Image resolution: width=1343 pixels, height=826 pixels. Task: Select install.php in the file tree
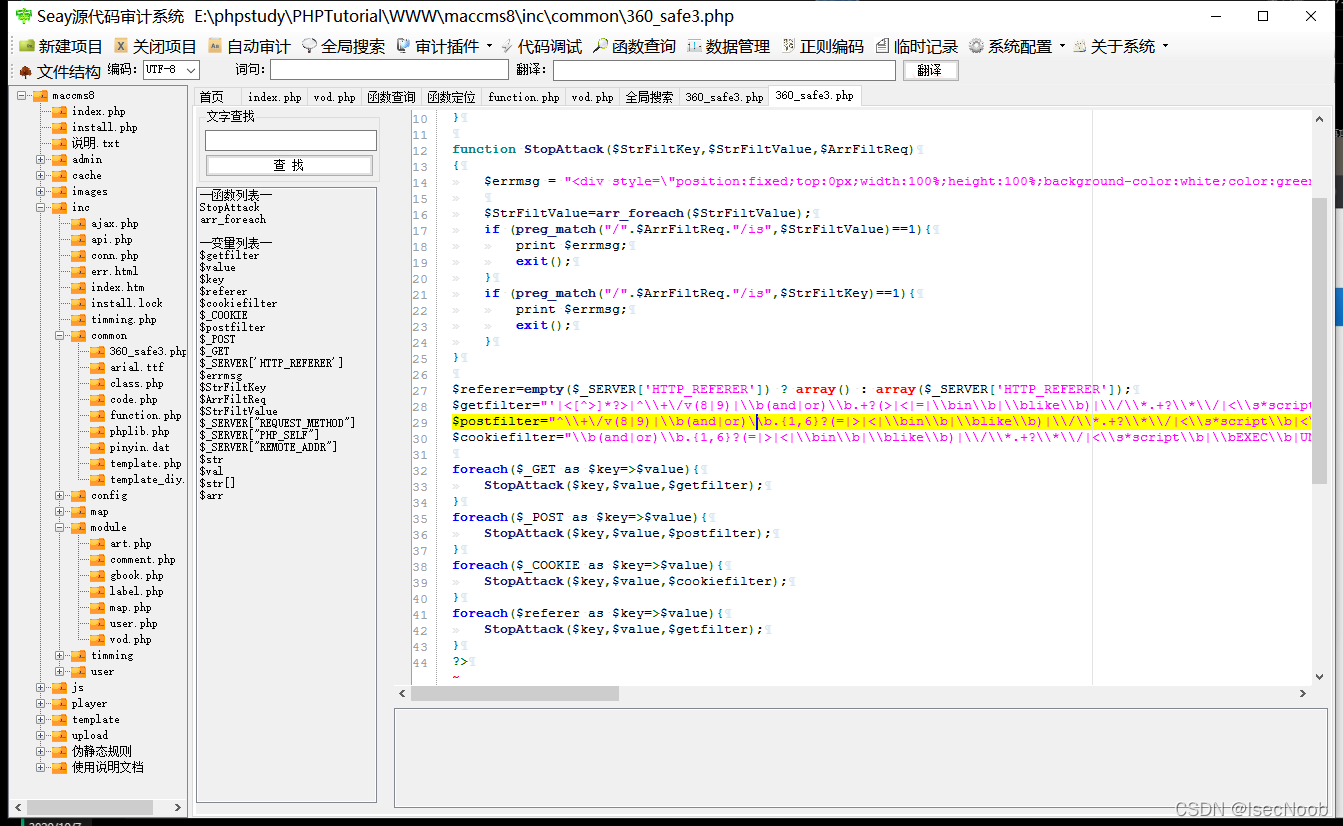click(x=104, y=128)
